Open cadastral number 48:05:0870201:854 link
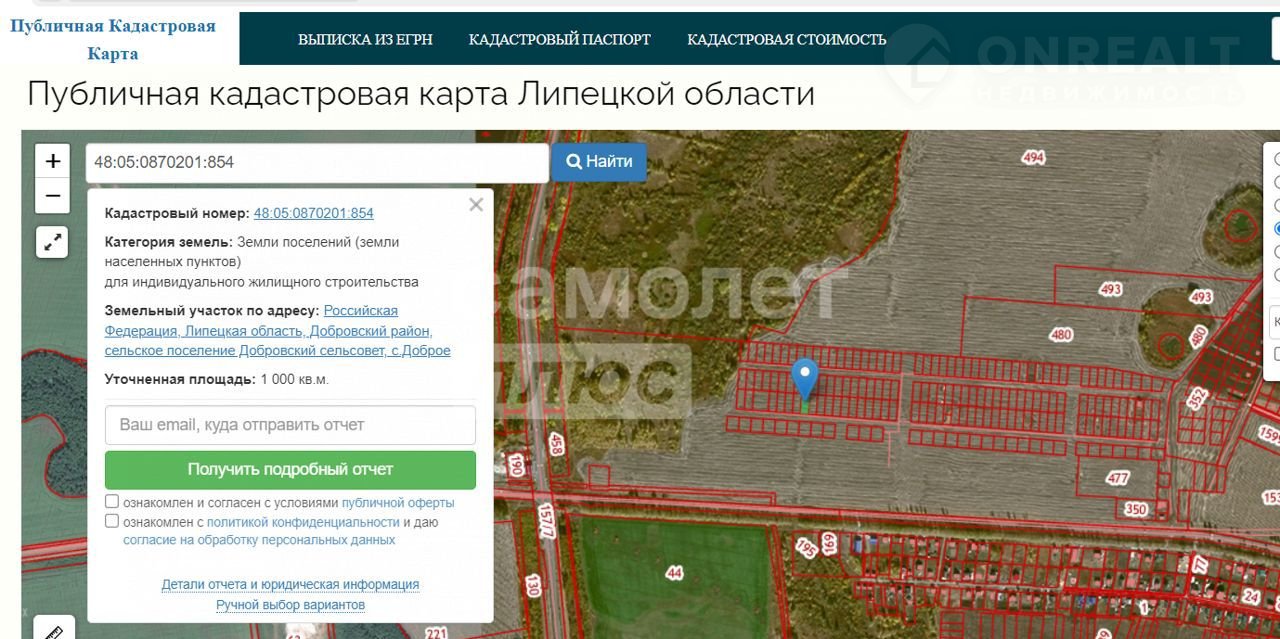This screenshot has width=1280, height=639. (313, 213)
